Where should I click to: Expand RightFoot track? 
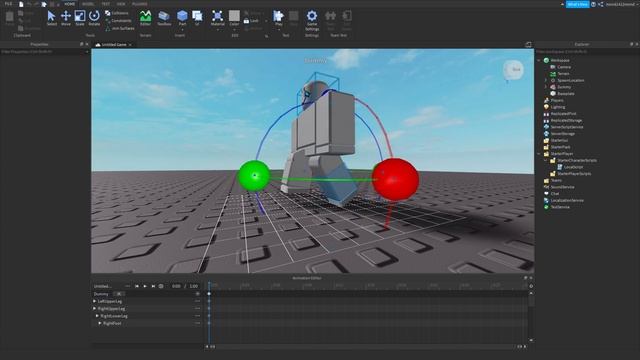click(100, 323)
